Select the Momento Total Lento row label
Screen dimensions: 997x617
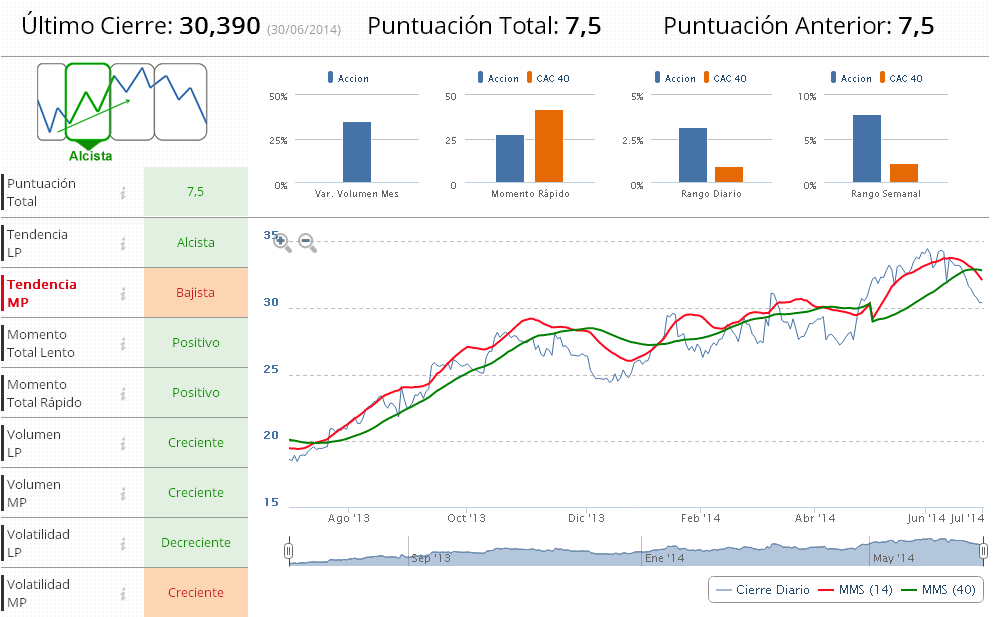41,343
